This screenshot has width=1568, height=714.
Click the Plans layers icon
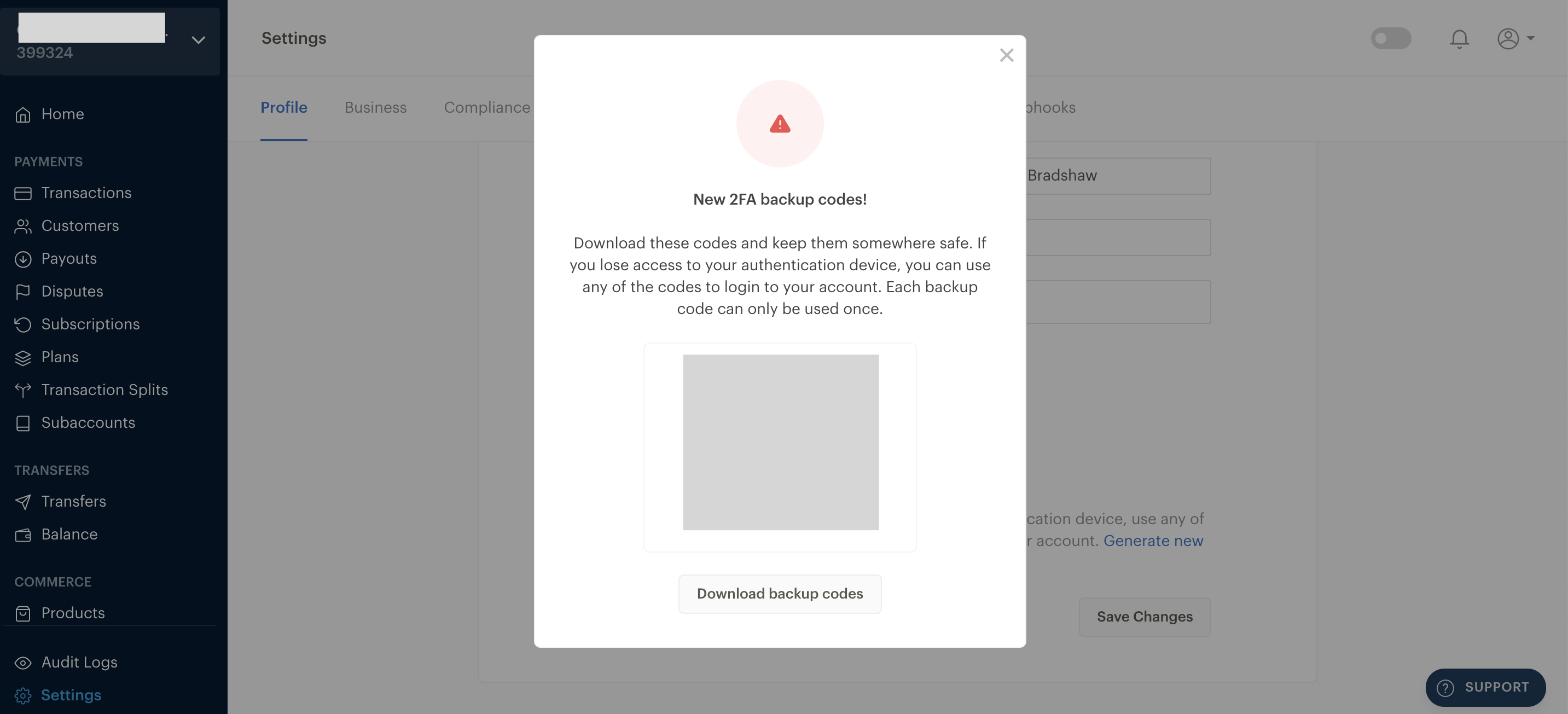click(x=22, y=357)
